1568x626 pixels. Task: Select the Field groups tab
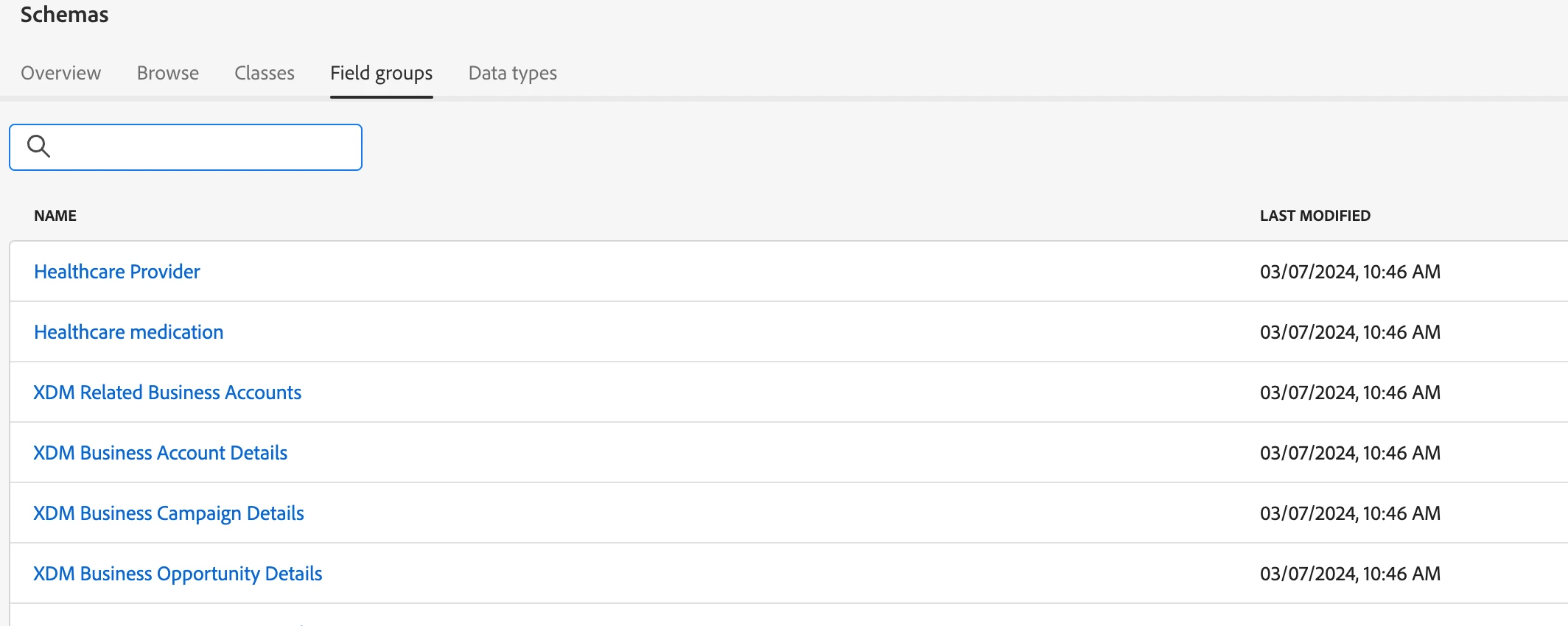(x=381, y=73)
